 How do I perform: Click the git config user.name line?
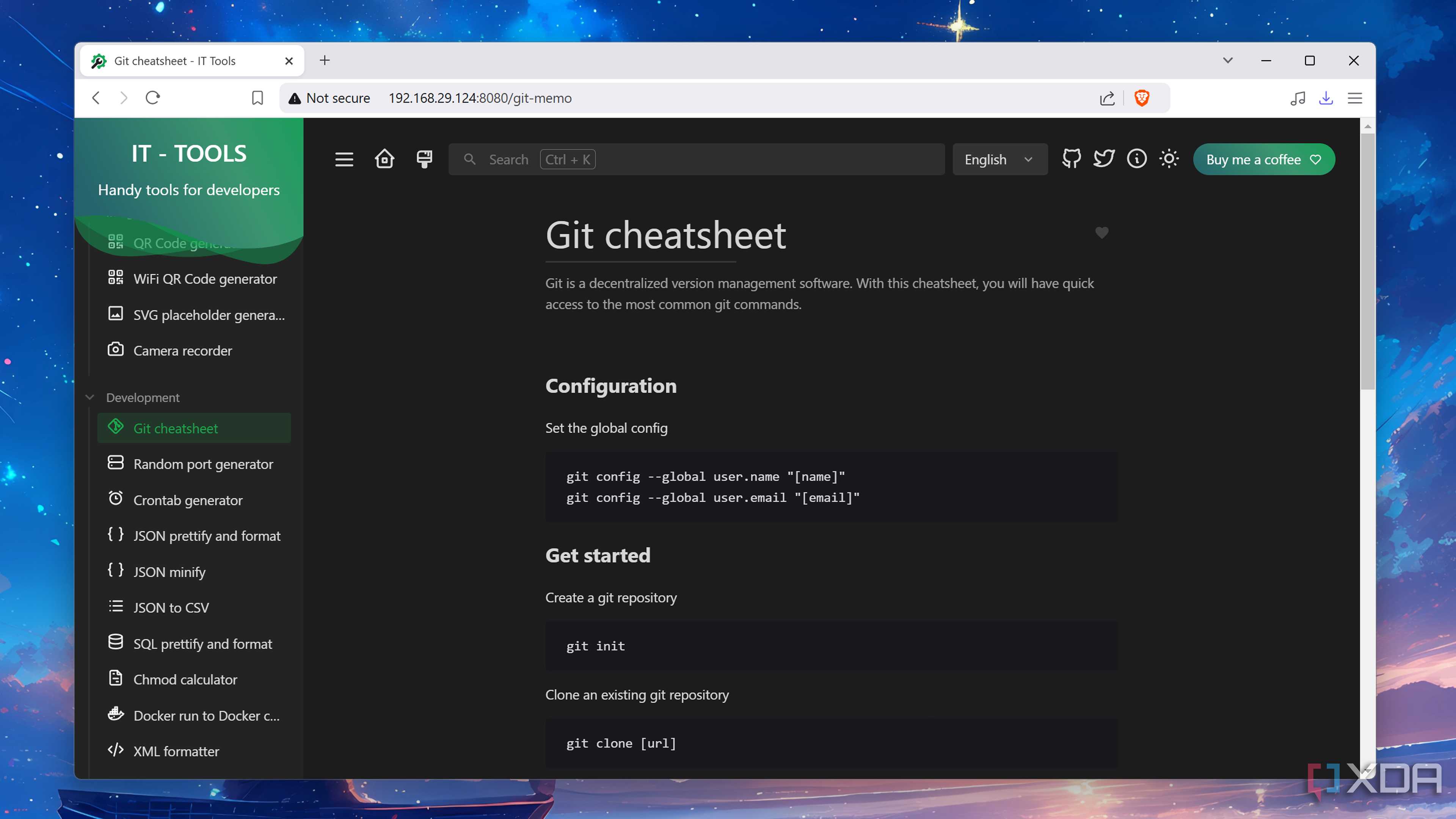point(705,477)
